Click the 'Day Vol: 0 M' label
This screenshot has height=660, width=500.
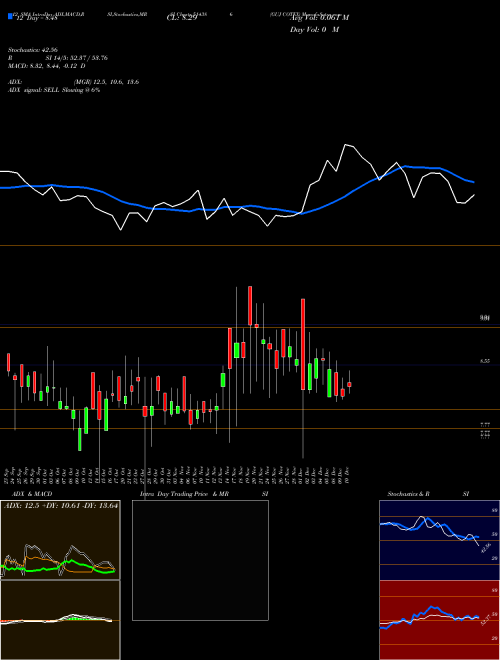[314, 30]
